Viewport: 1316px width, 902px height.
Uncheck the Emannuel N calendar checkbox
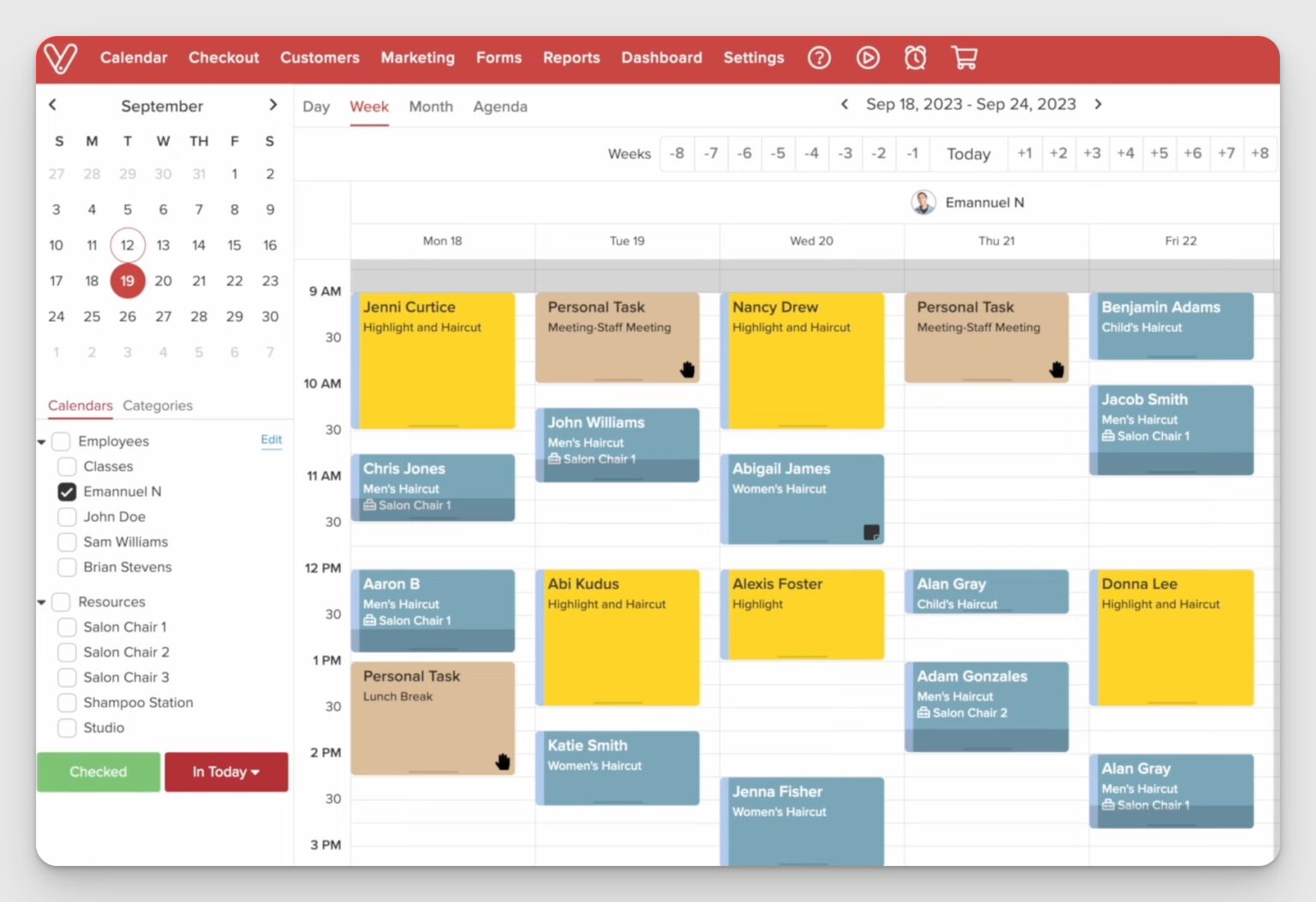67,492
